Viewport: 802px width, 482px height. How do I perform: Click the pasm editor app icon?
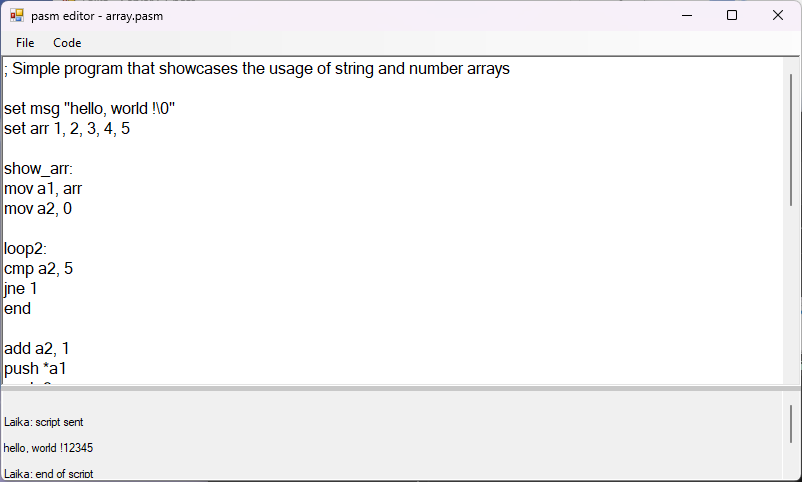pyautogui.click(x=16, y=15)
